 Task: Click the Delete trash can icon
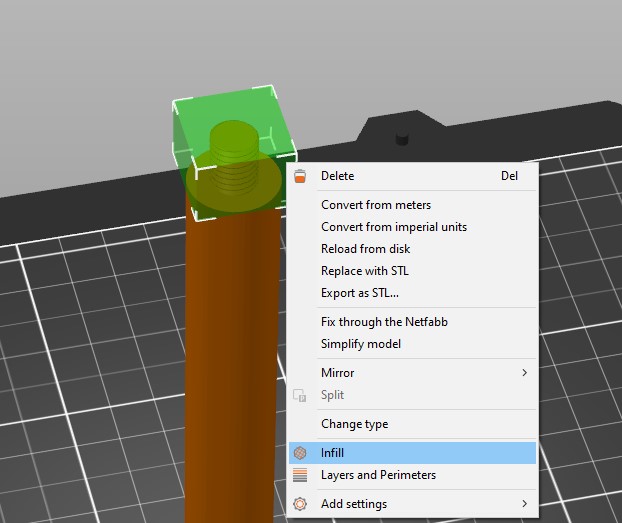pos(300,176)
